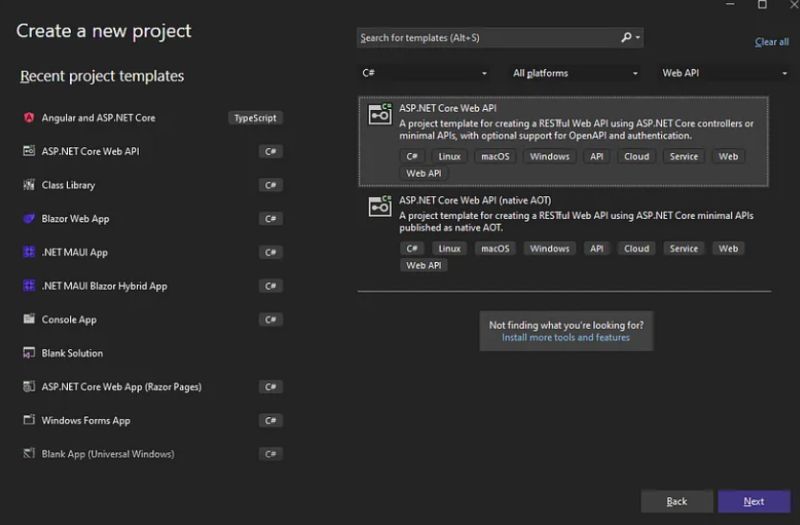Select ASP.NET Core Web API (native AOT) result title
Screen dimensions: 800x525
475,200
